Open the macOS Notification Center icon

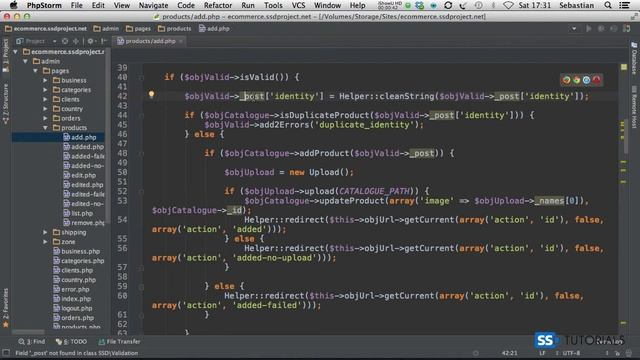[x=624, y=5]
